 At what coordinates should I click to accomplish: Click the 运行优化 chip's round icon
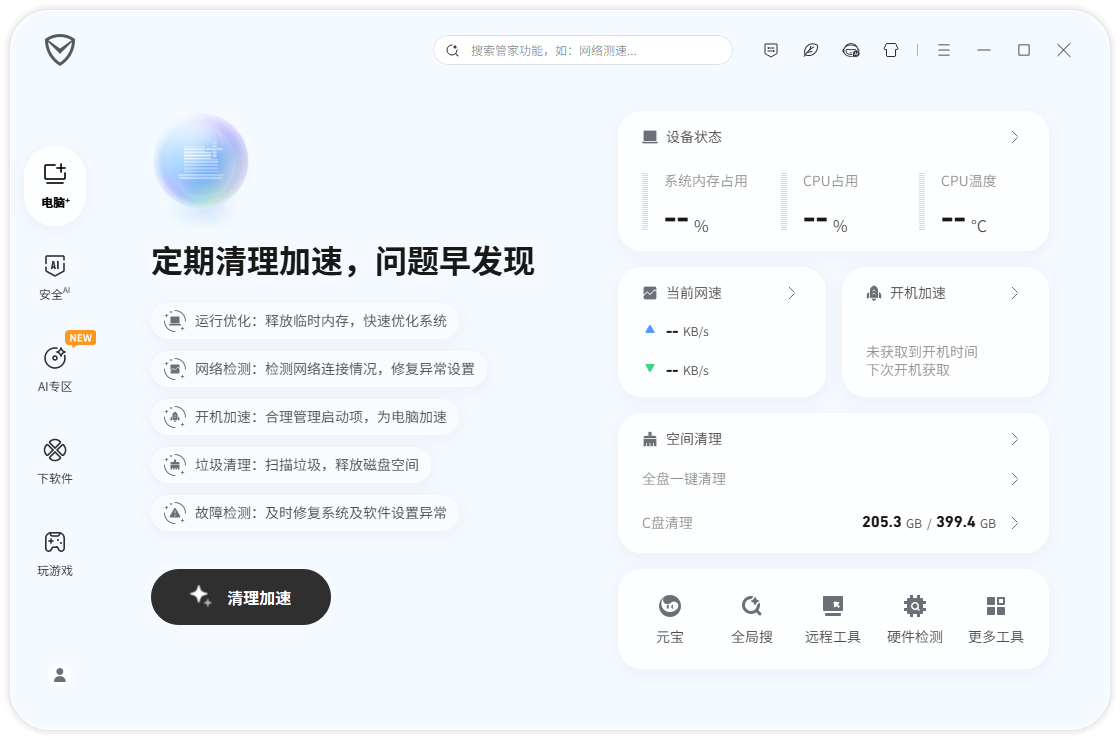[174, 321]
